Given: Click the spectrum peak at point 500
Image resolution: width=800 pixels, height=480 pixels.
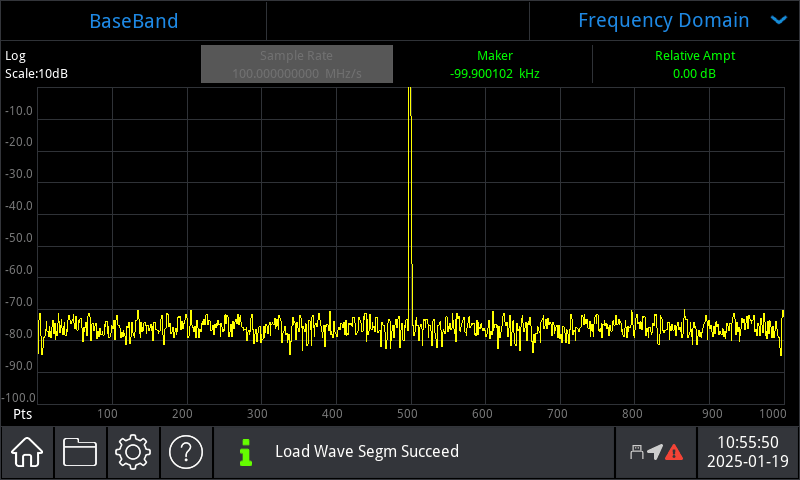Looking at the screenshot, I should point(410,204).
